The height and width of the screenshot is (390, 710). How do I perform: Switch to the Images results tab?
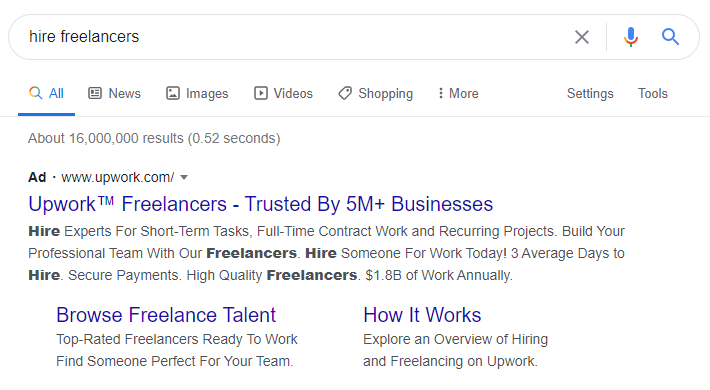(197, 93)
